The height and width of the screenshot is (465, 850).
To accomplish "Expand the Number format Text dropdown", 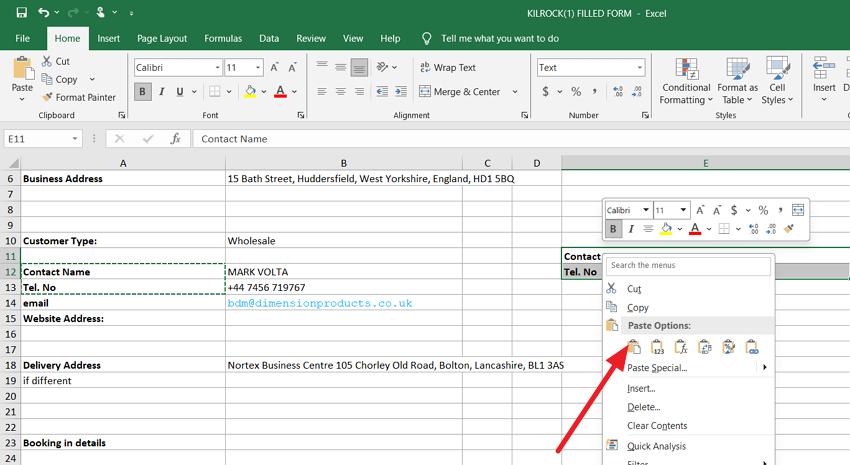I will 640,68.
